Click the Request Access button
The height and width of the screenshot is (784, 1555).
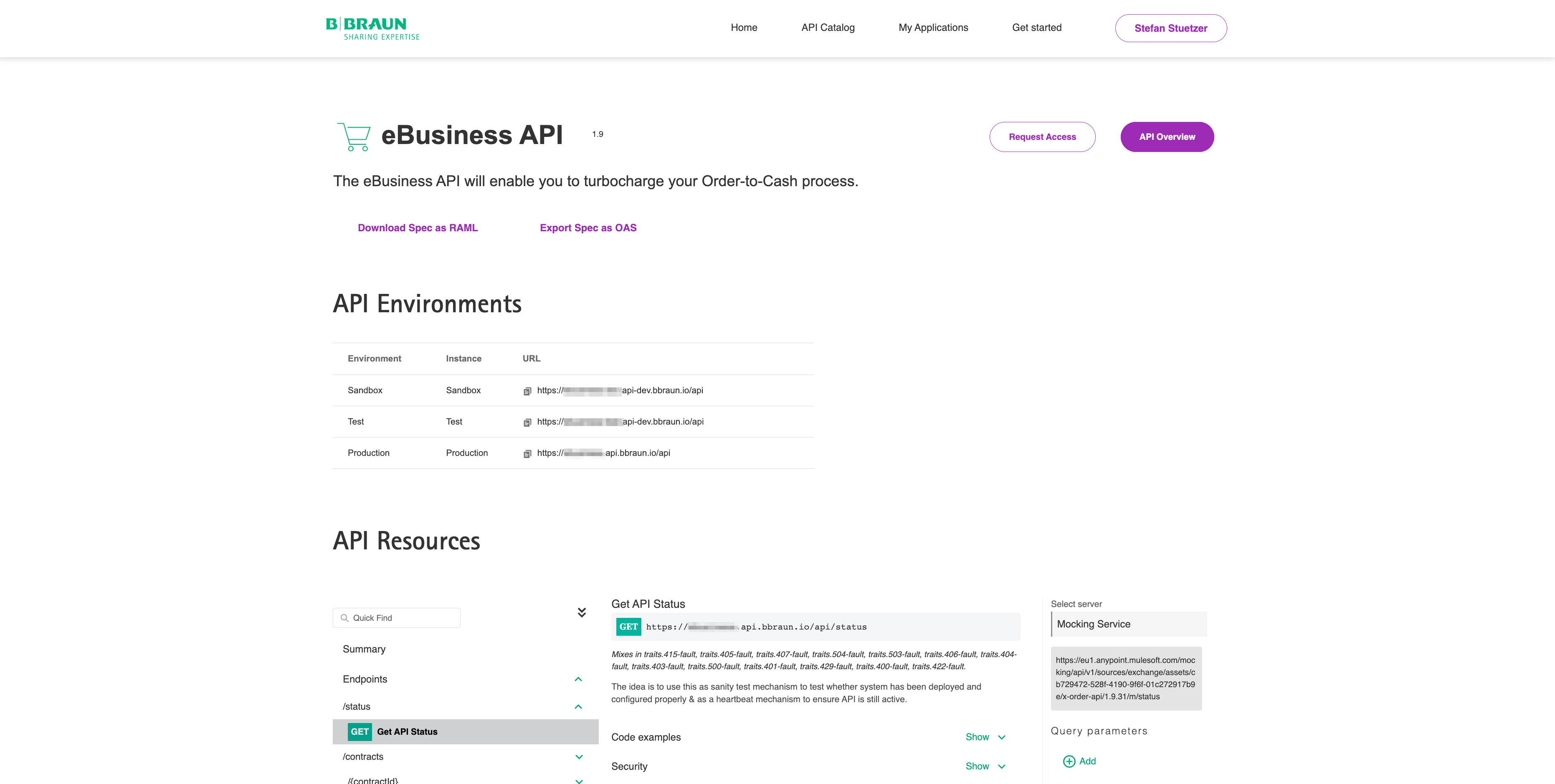tap(1042, 137)
